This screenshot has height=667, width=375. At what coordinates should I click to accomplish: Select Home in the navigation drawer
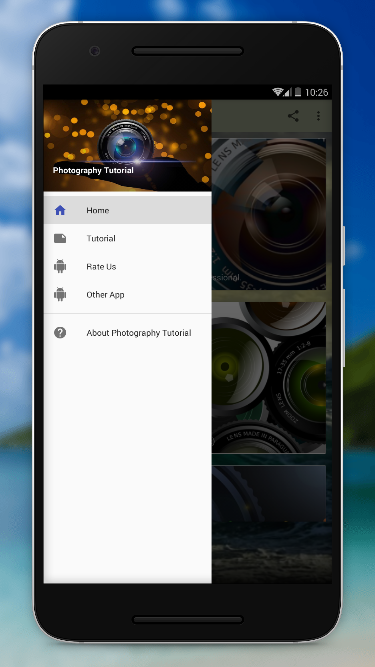[x=128, y=210]
